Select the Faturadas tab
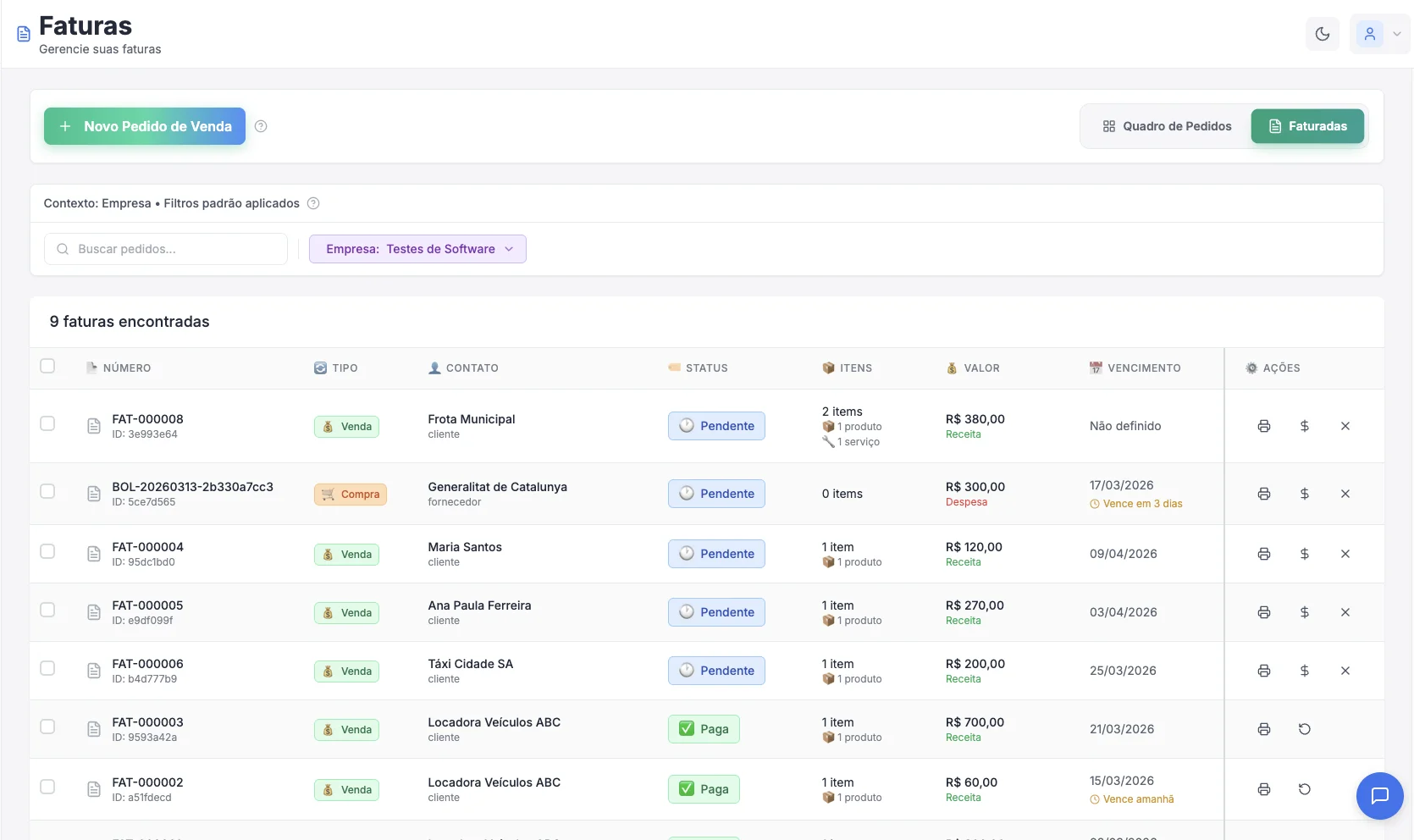 [1307, 126]
